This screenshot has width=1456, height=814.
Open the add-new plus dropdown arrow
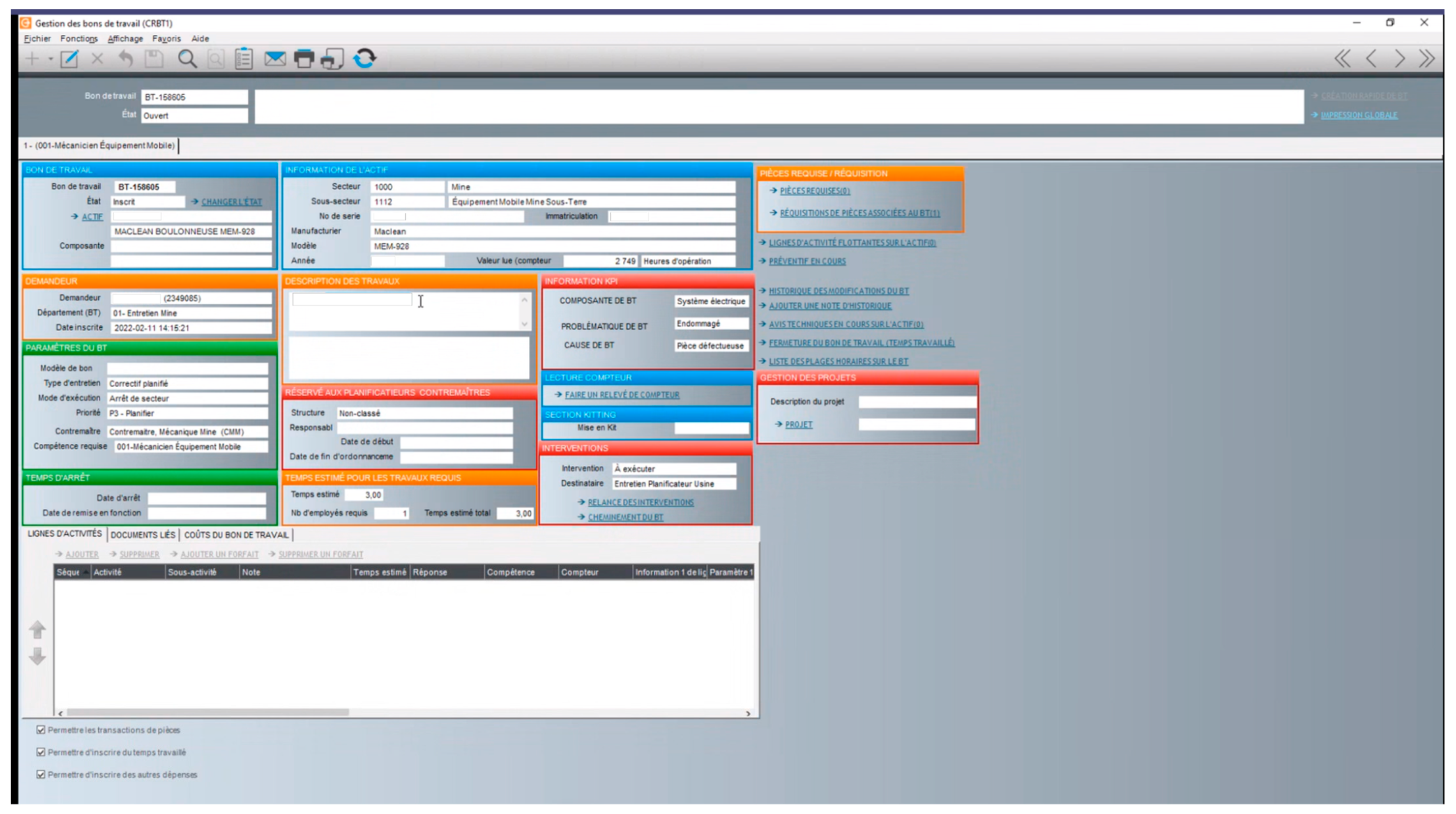[50, 59]
